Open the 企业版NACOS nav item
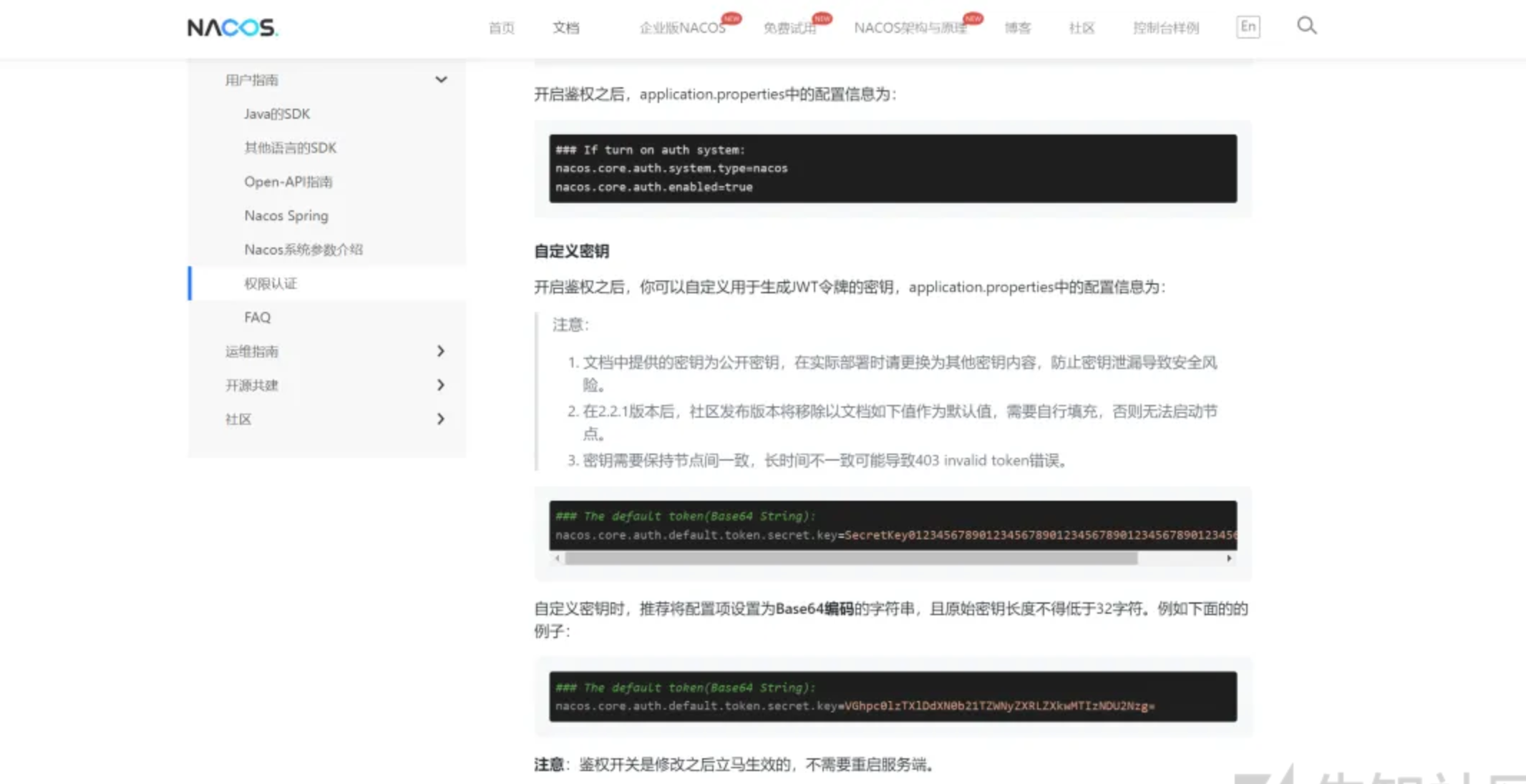Screen dimensions: 1526x784 coord(683,28)
